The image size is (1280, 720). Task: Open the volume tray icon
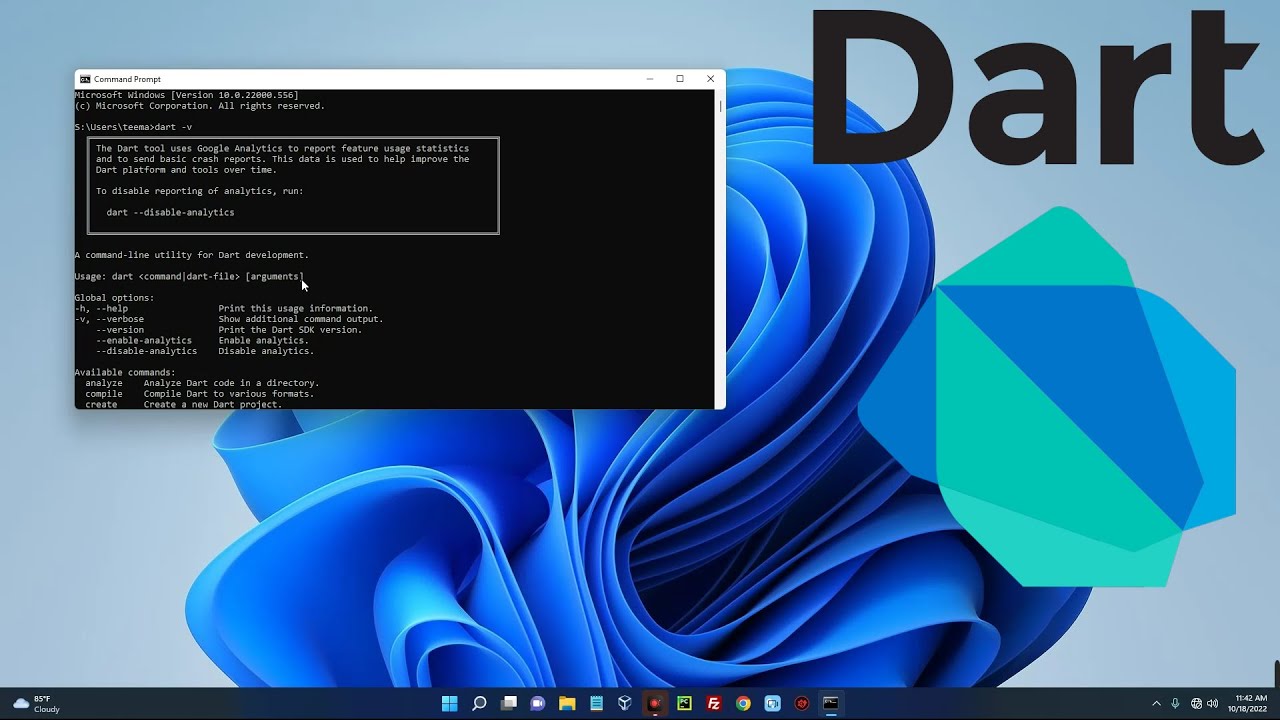[1213, 703]
